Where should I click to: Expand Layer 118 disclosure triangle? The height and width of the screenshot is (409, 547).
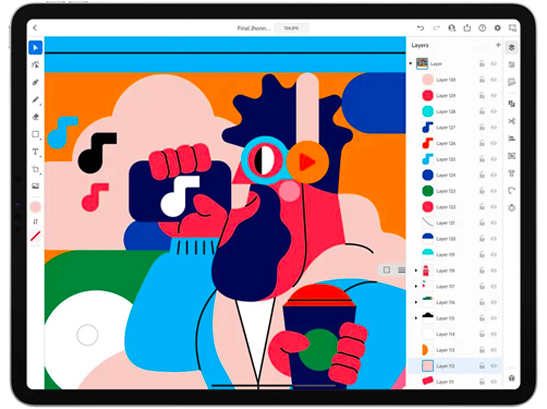point(416,270)
